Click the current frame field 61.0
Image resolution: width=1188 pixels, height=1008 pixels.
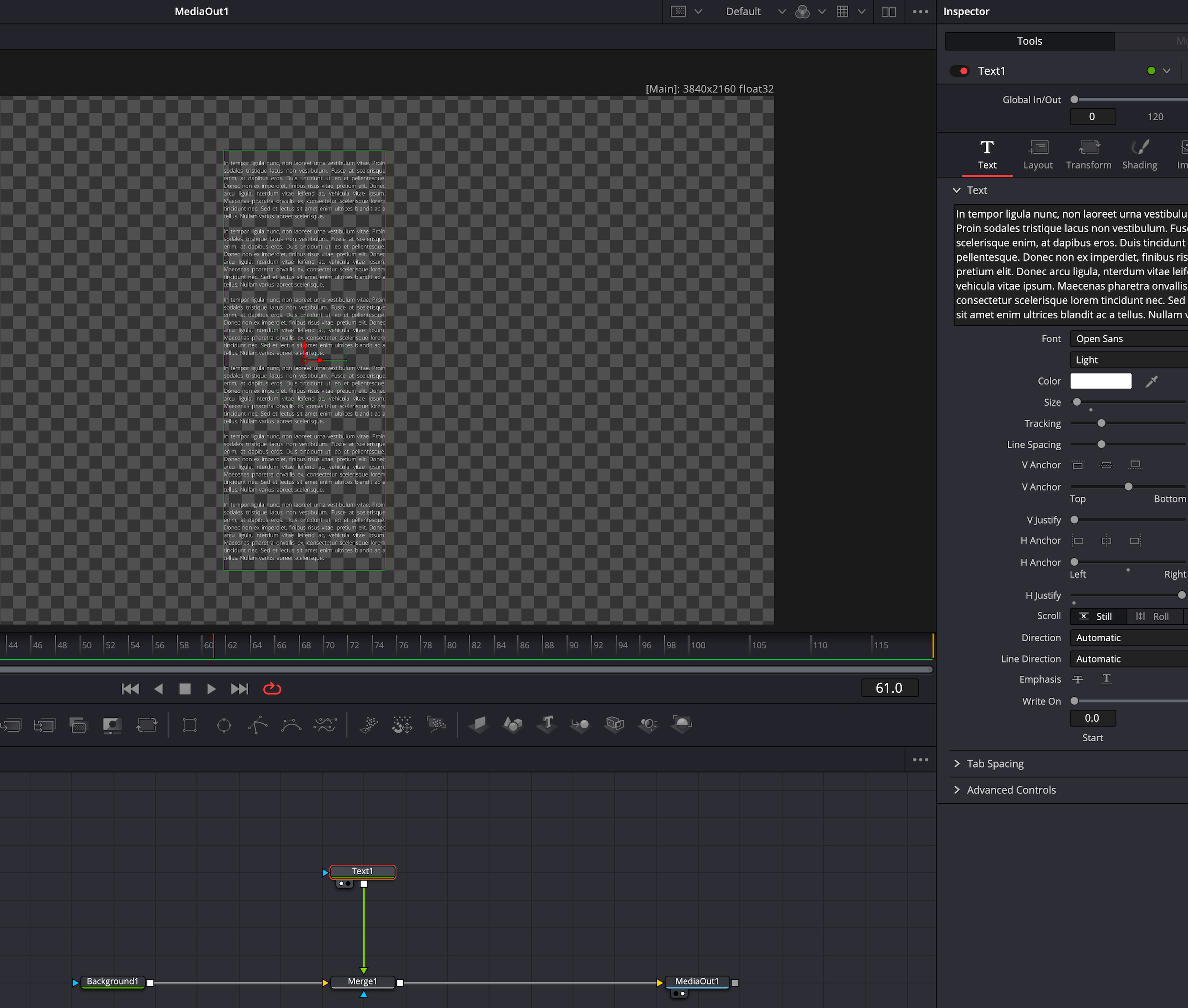coord(889,689)
